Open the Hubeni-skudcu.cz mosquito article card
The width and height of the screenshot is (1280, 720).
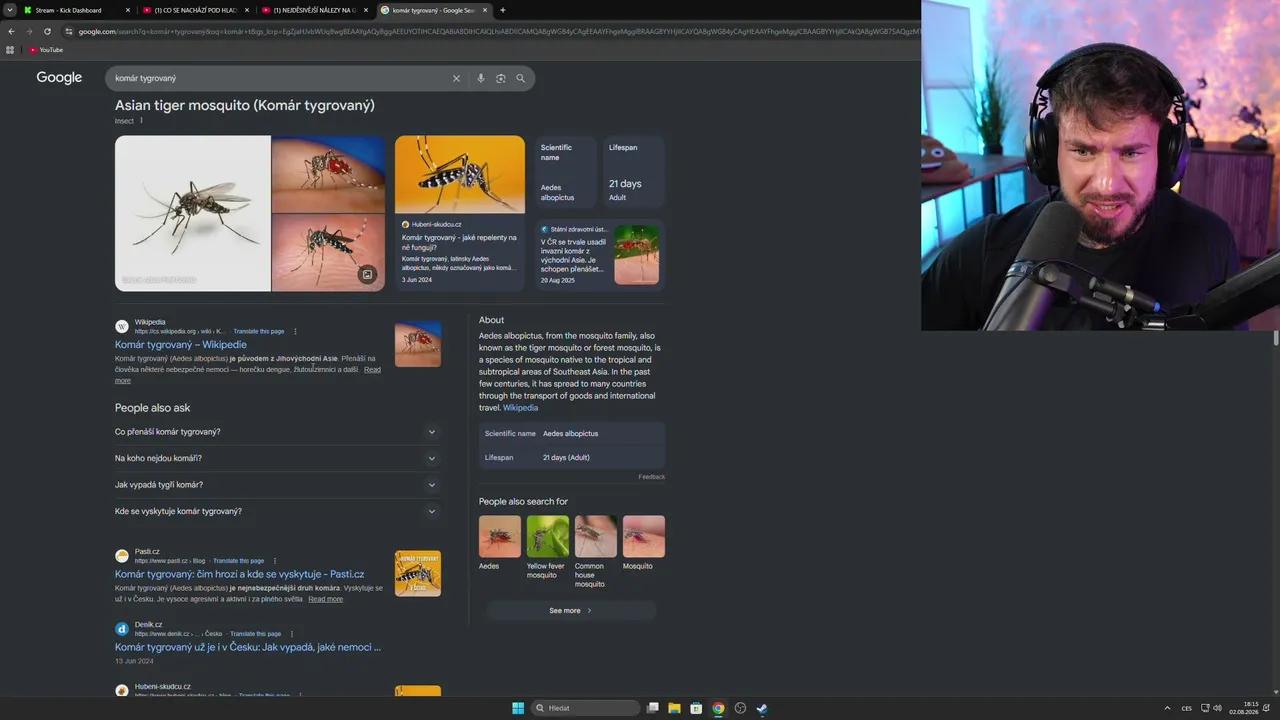pos(460,213)
